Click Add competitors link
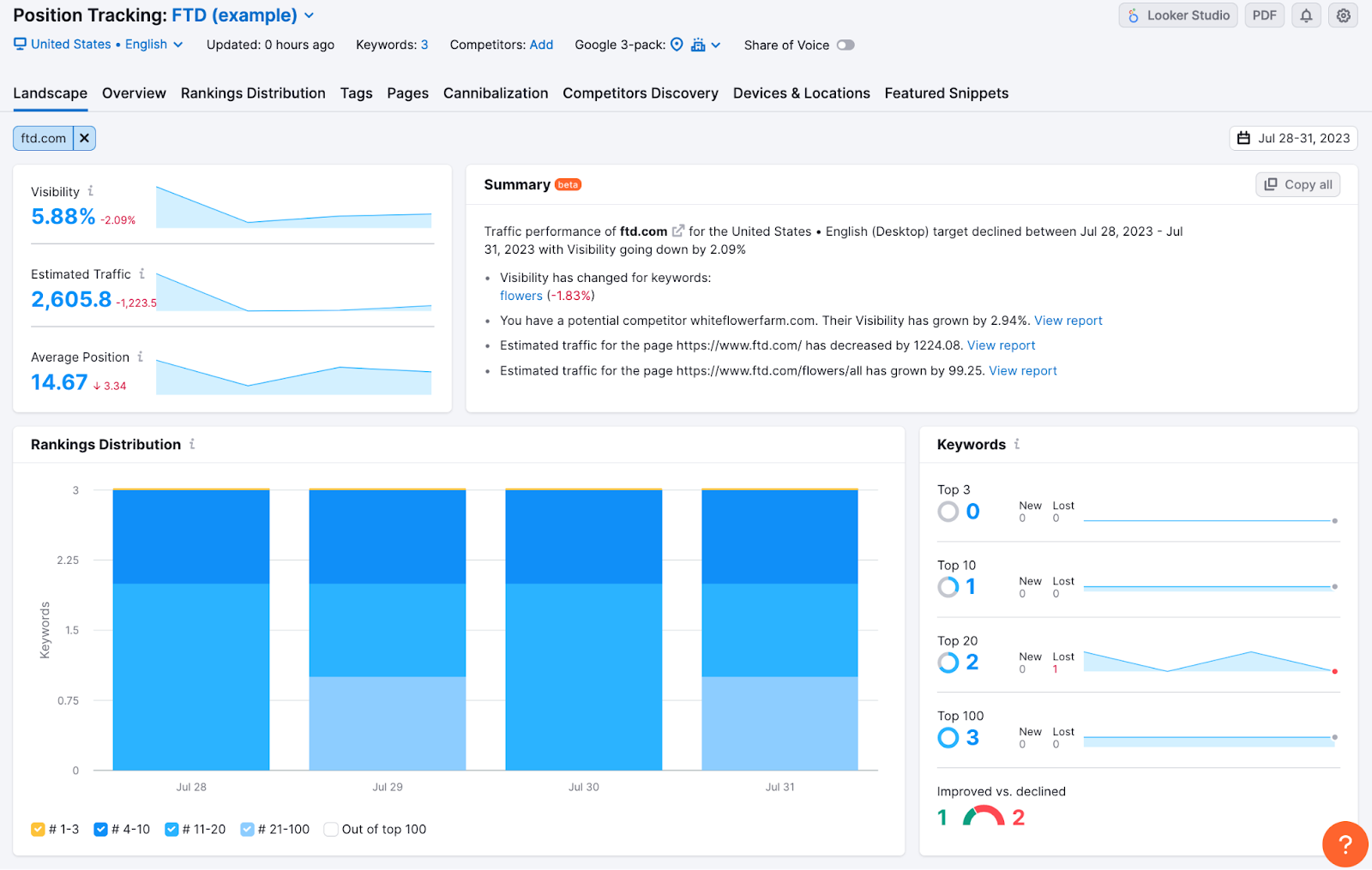Image resolution: width=1372 pixels, height=870 pixels. click(541, 45)
